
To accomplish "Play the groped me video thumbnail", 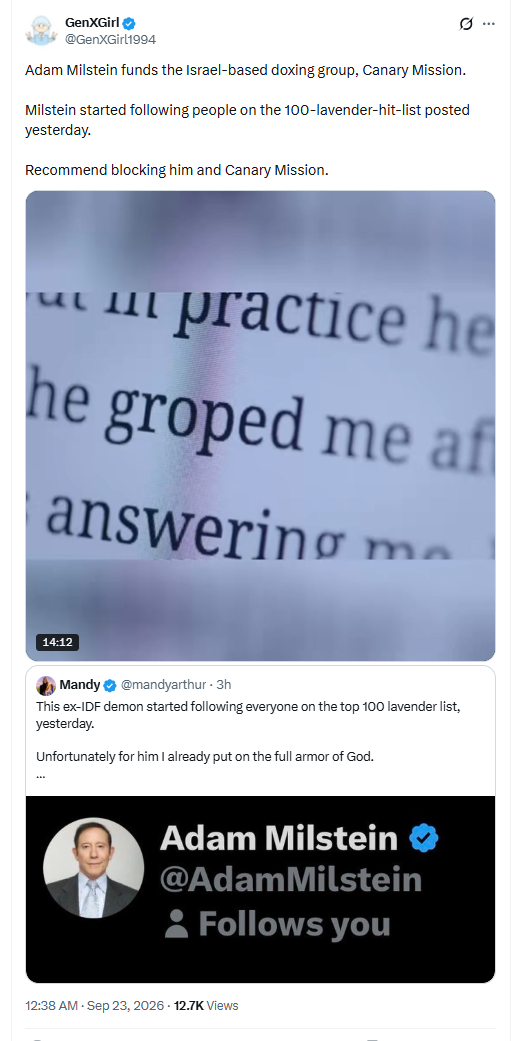I will [x=260, y=426].
